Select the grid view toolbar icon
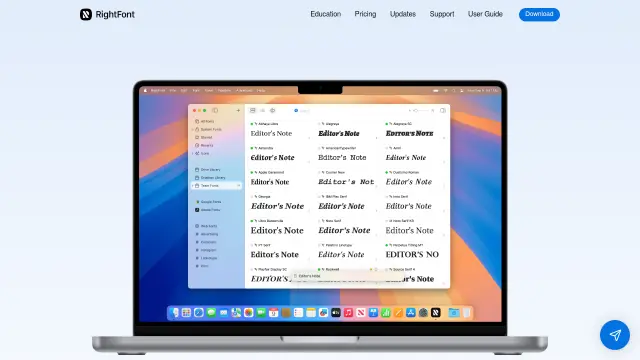Viewport: 640px width, 360px height. click(x=253, y=111)
